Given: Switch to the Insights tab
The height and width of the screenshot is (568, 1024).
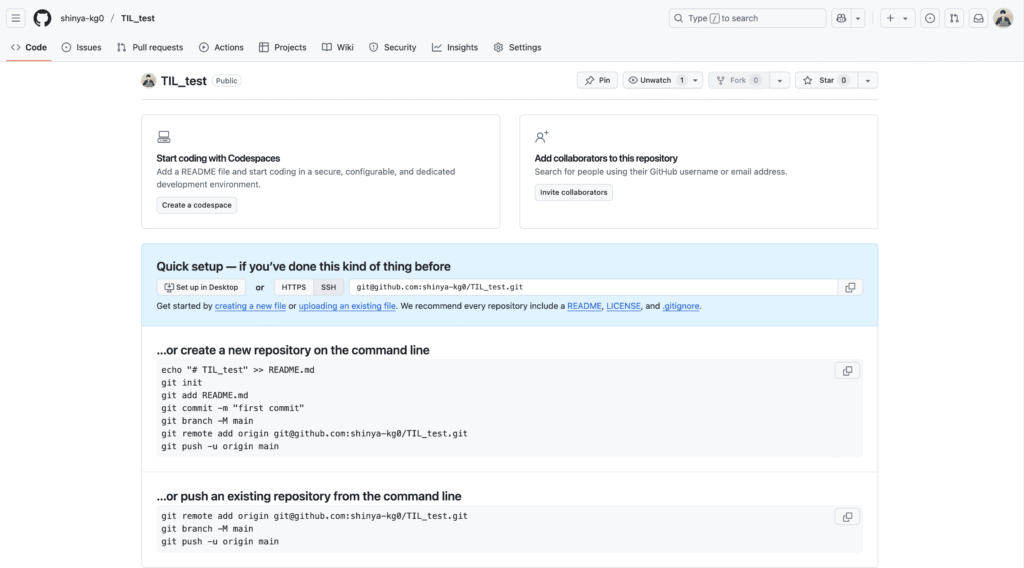Looking at the screenshot, I should [455, 48].
